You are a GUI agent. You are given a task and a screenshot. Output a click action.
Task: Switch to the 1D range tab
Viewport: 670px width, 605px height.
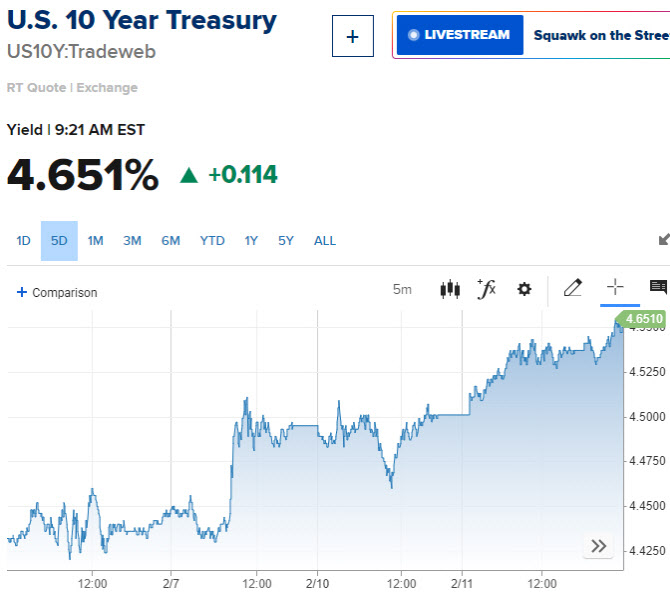click(24, 241)
